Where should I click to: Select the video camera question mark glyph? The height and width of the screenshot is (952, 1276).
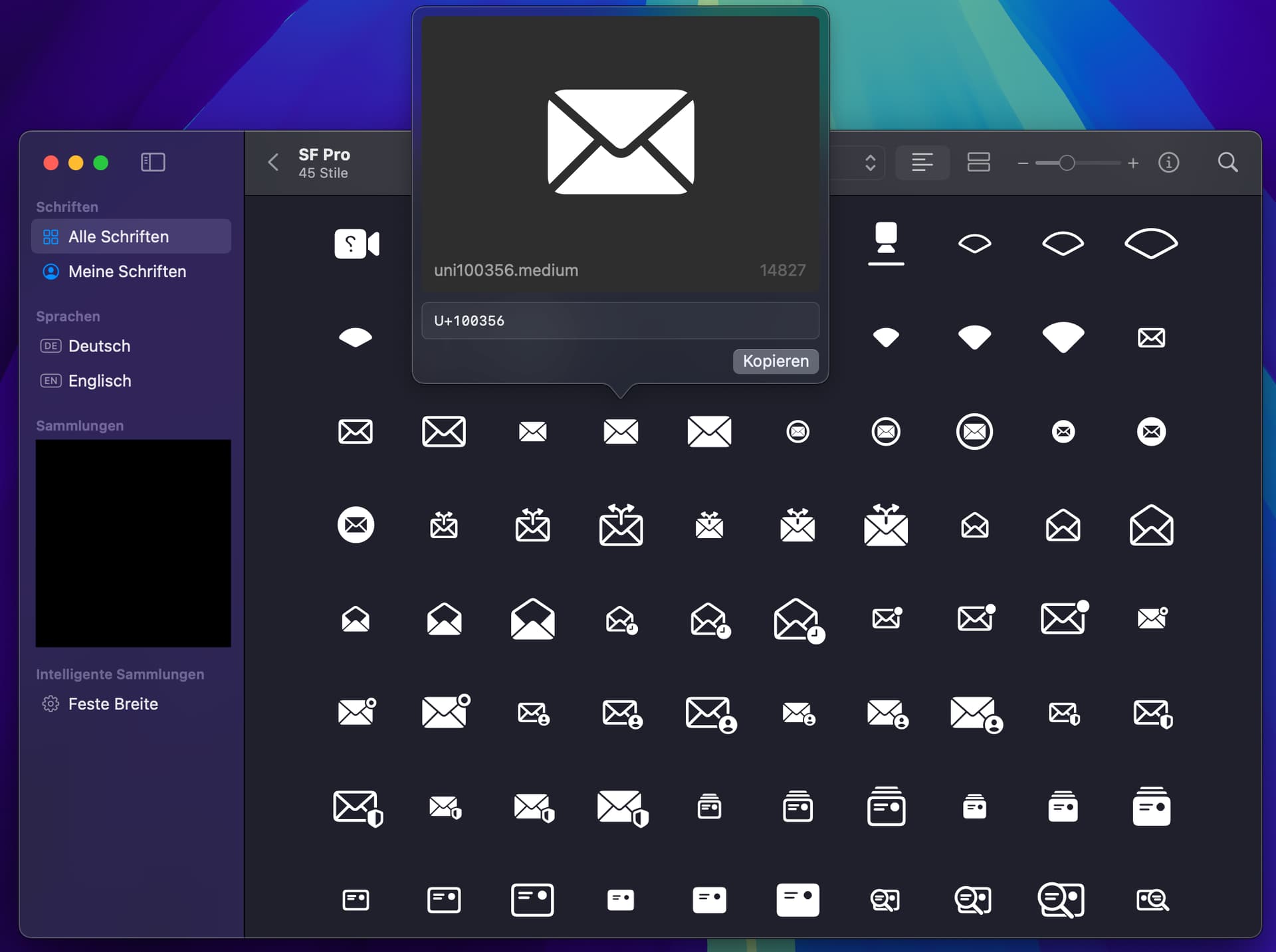356,244
